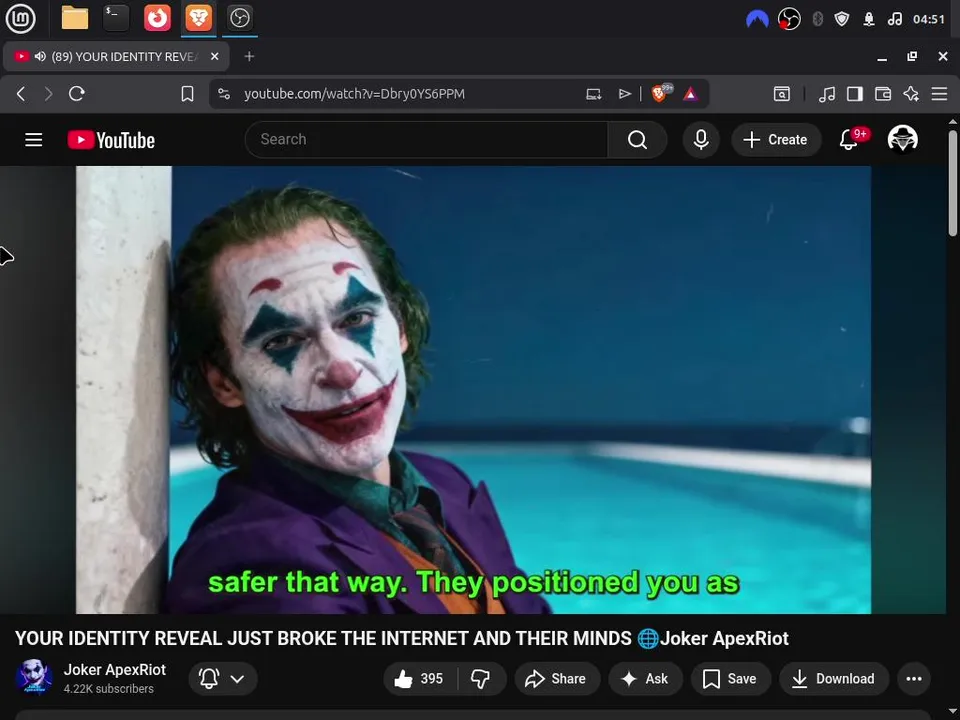The image size is (960, 720).
Task: Ask about this video
Action: 645,678
